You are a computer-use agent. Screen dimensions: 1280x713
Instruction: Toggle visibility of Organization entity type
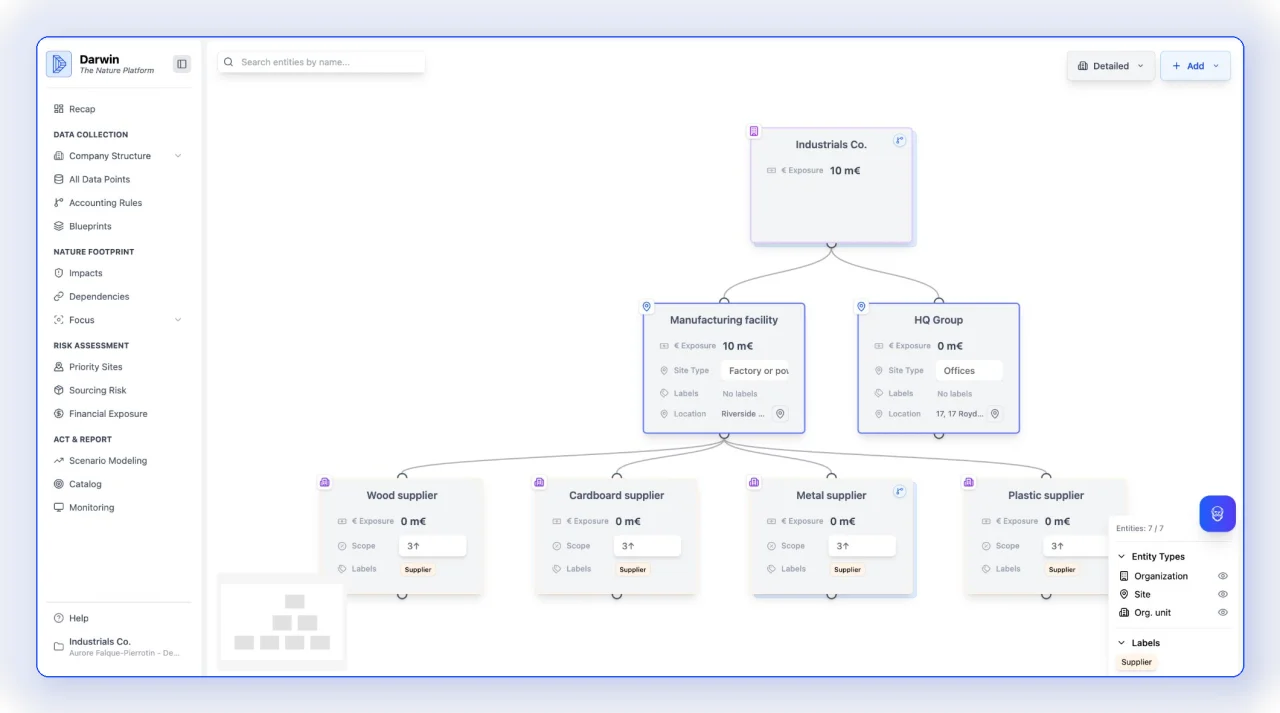[x=1222, y=576]
